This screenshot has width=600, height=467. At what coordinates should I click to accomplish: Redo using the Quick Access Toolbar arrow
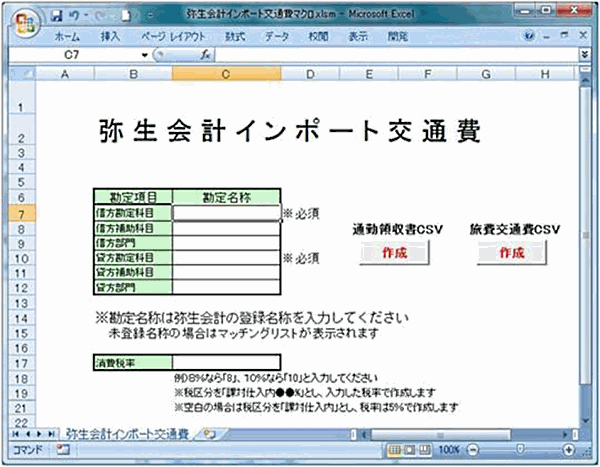point(100,15)
